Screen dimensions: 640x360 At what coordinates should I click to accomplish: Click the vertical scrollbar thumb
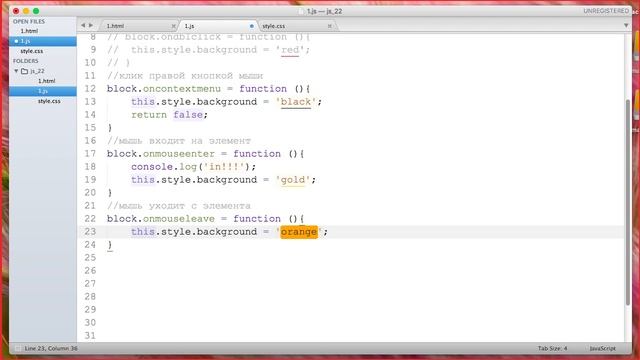628,202
